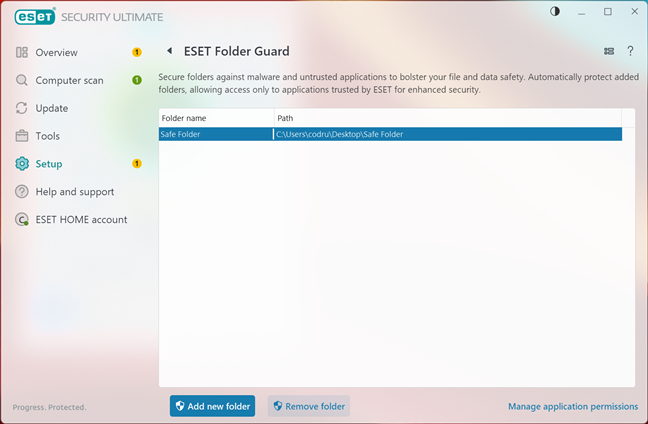The width and height of the screenshot is (648, 424).
Task: Open Help and support
Action: point(75,192)
